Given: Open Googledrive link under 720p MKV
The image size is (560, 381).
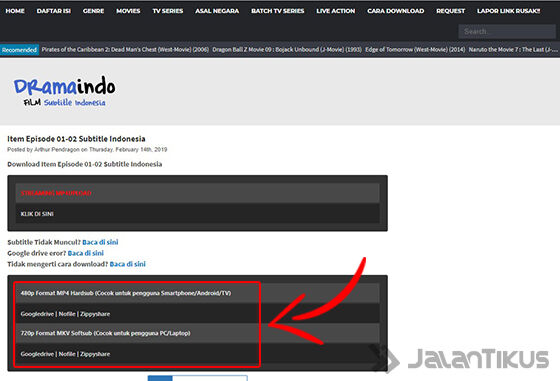Looking at the screenshot, I should 37,354.
